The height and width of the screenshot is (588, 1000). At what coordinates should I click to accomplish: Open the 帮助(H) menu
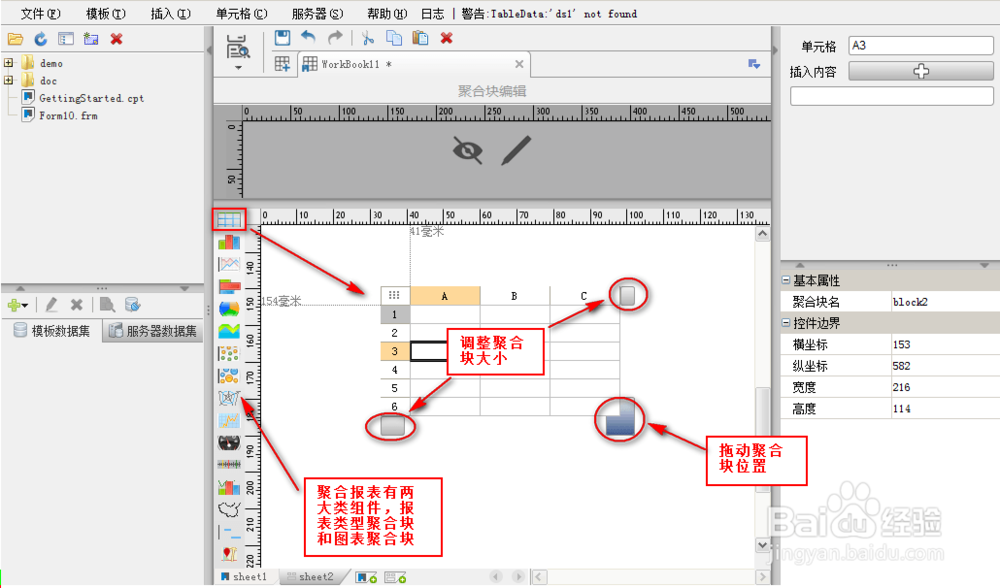(386, 13)
